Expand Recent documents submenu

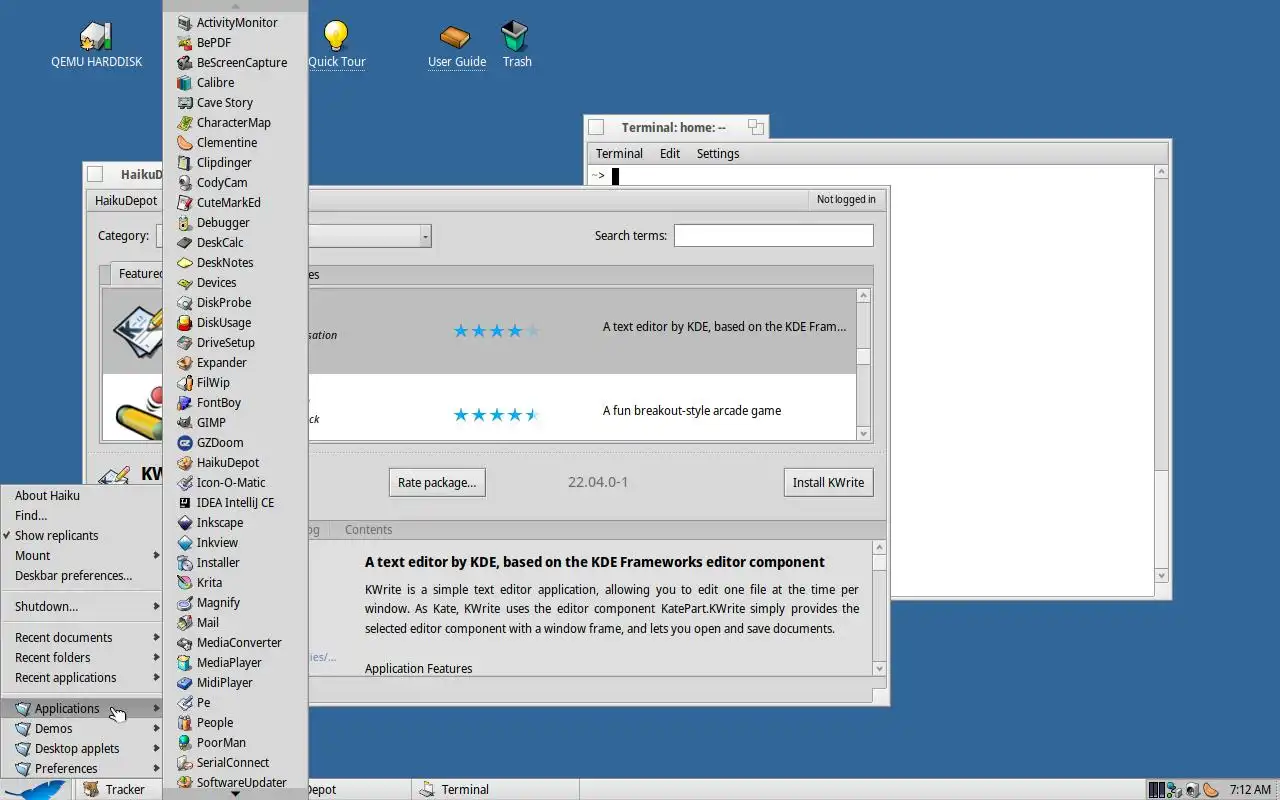coord(82,637)
